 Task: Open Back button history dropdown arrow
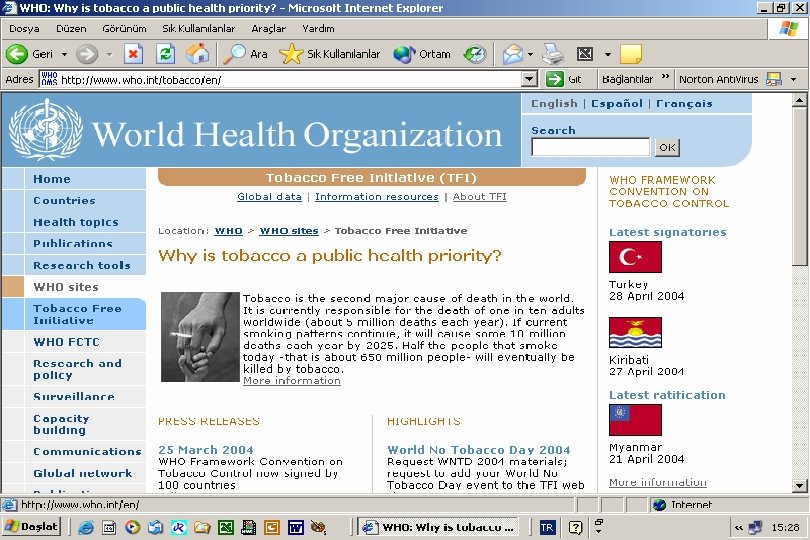pyautogui.click(x=64, y=54)
